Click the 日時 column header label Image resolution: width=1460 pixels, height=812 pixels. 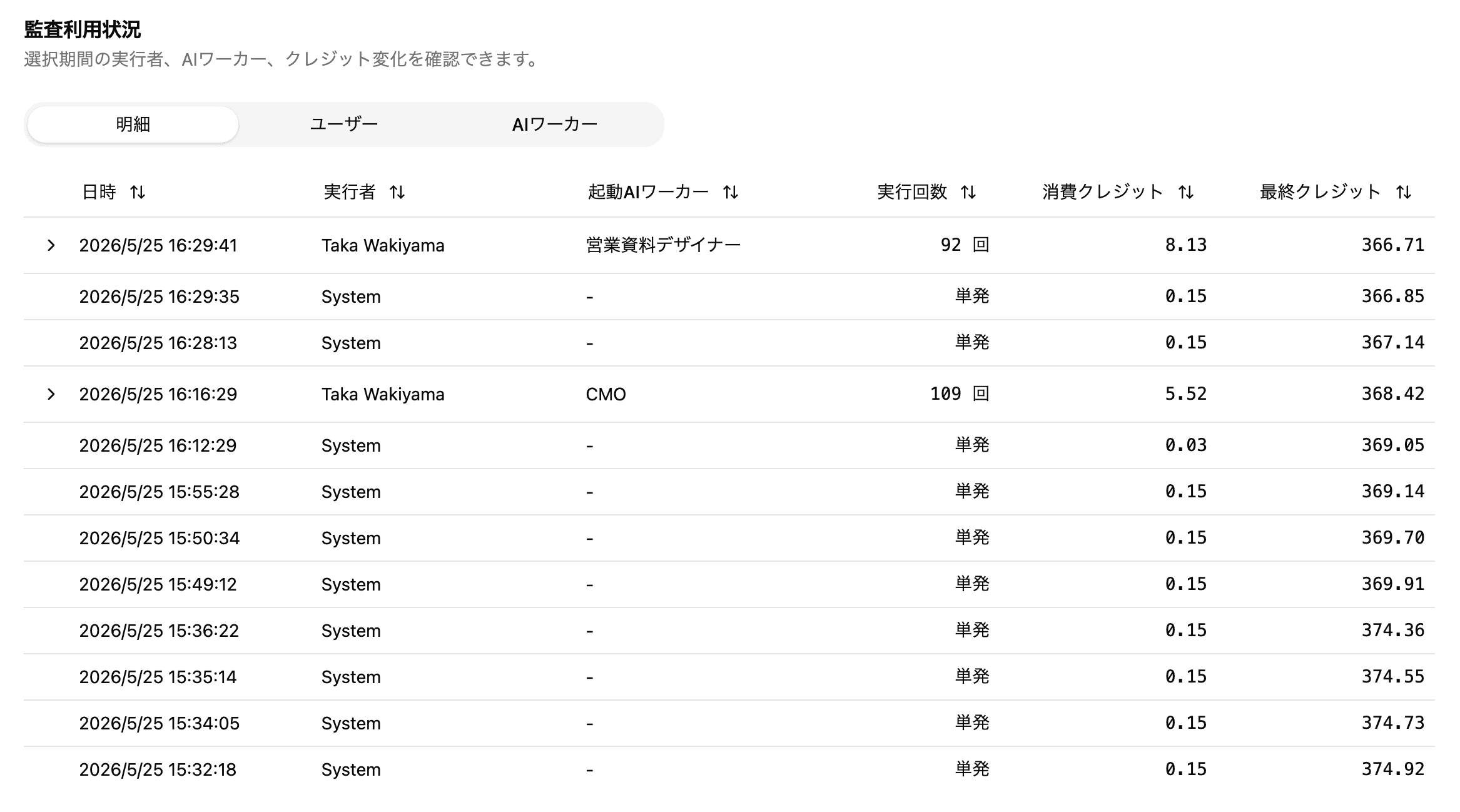pyautogui.click(x=99, y=192)
